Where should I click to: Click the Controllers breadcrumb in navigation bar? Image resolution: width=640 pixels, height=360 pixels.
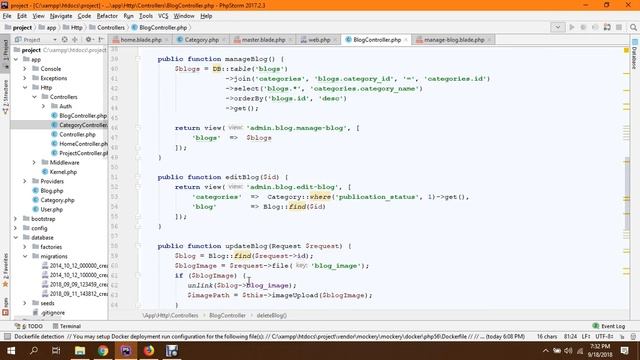pyautogui.click(x=107, y=27)
